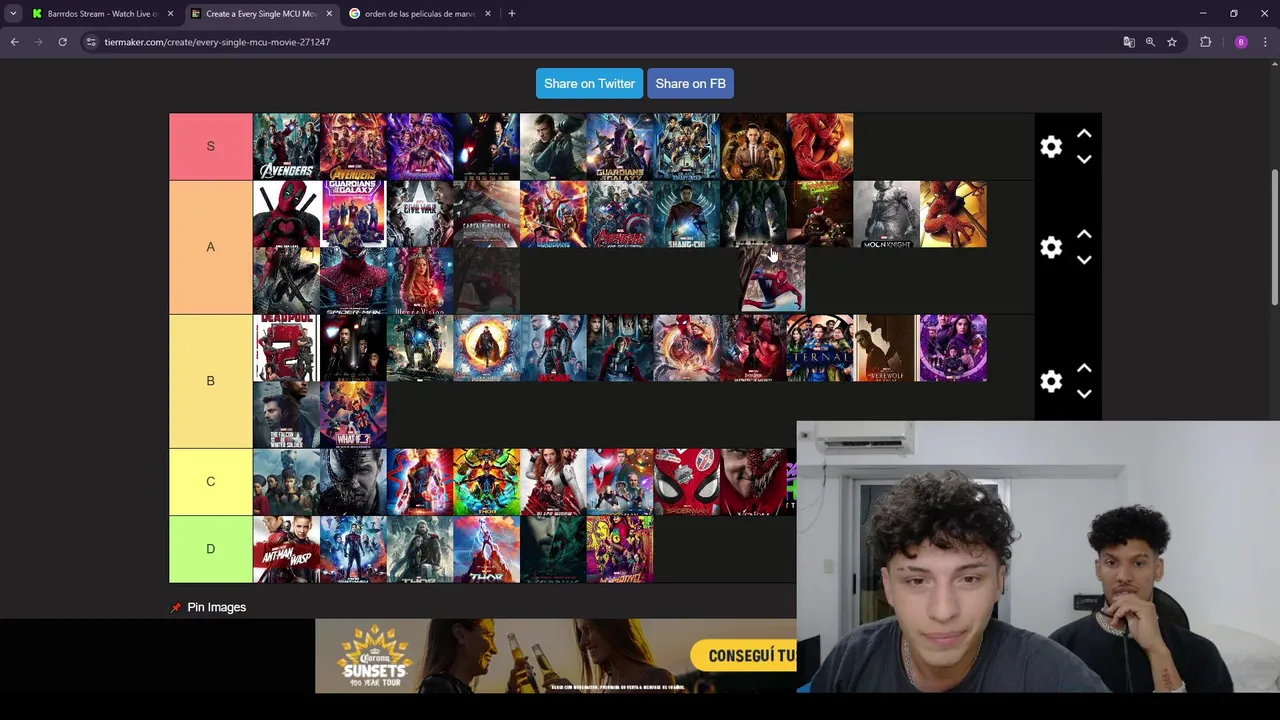The height and width of the screenshot is (720, 1280).
Task: Select the yellow B tier label
Action: coord(210,381)
